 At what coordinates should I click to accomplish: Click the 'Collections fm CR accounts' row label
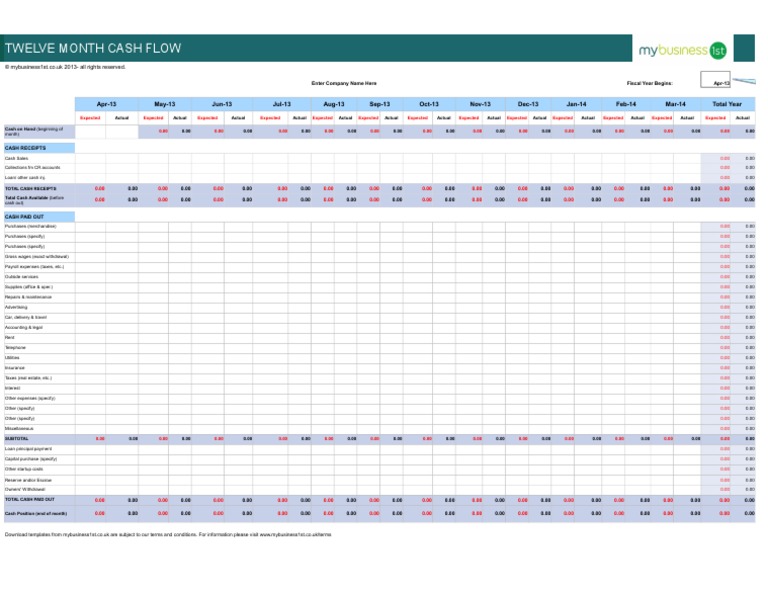tap(32, 167)
